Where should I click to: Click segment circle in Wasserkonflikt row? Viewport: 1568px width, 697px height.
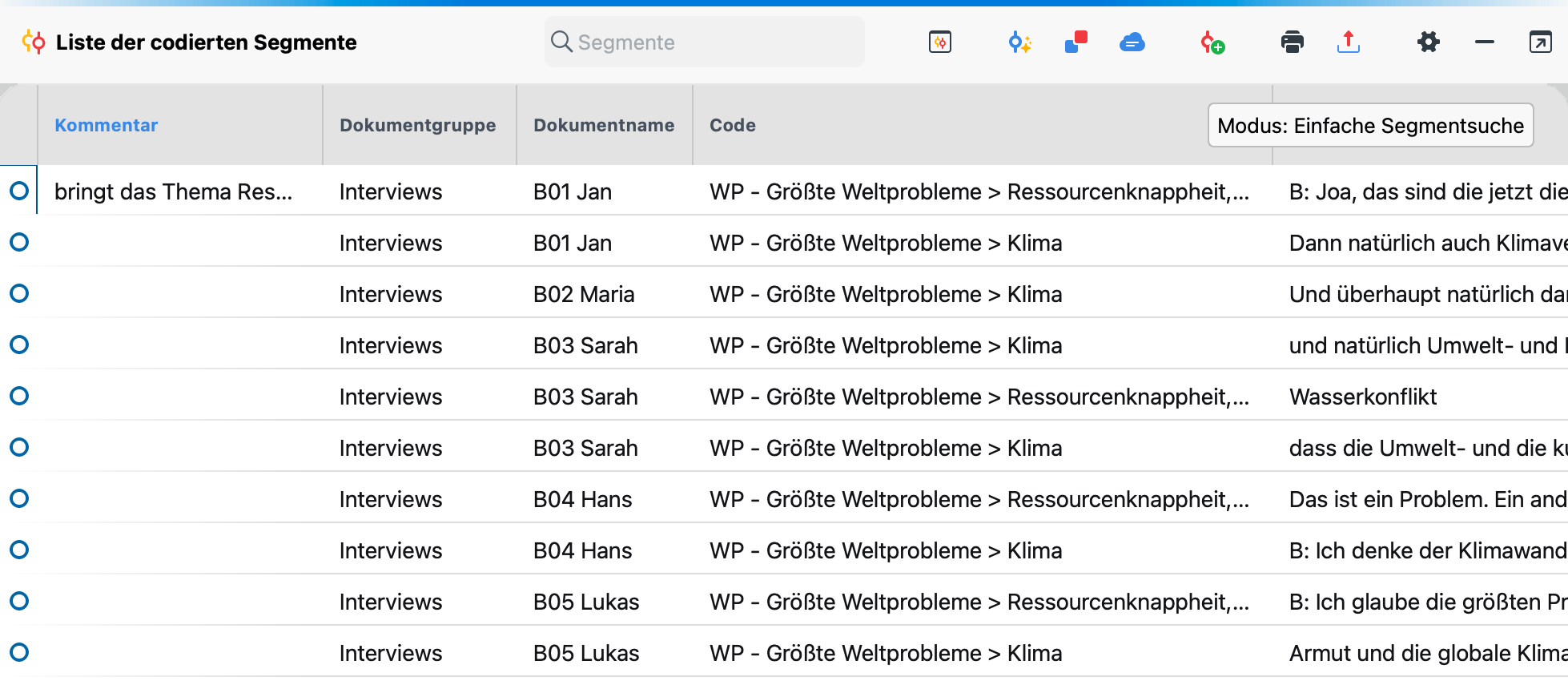(19, 396)
